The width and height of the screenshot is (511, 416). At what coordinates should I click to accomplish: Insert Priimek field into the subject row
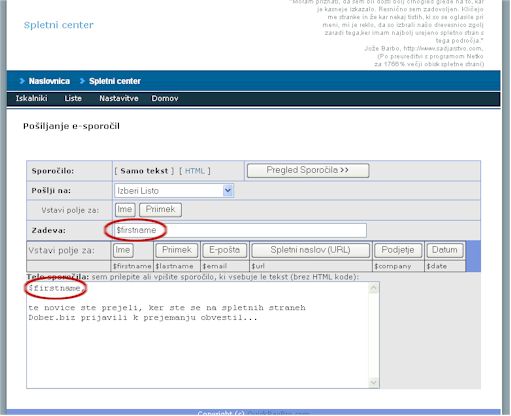pos(160,210)
